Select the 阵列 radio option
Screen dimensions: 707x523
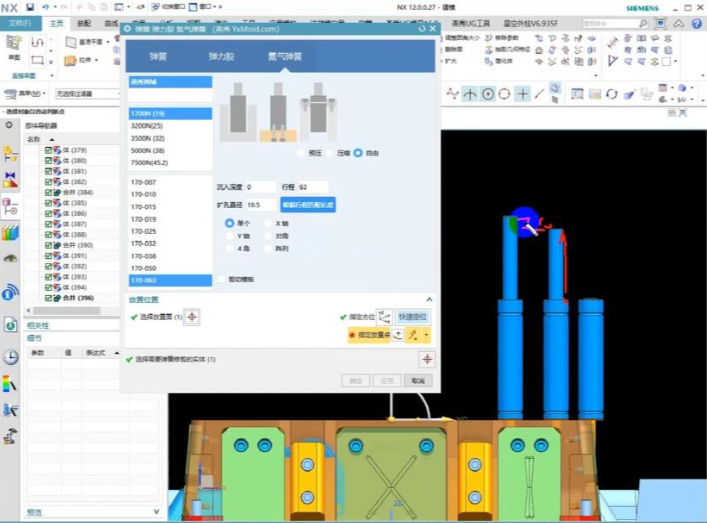[x=268, y=248]
